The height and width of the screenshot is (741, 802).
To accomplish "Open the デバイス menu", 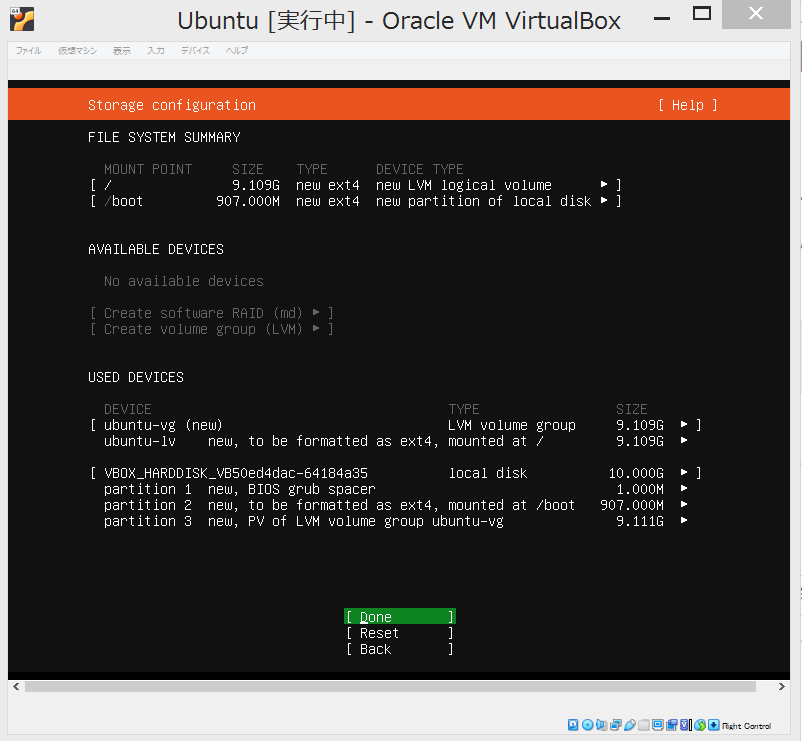I will pos(195,50).
